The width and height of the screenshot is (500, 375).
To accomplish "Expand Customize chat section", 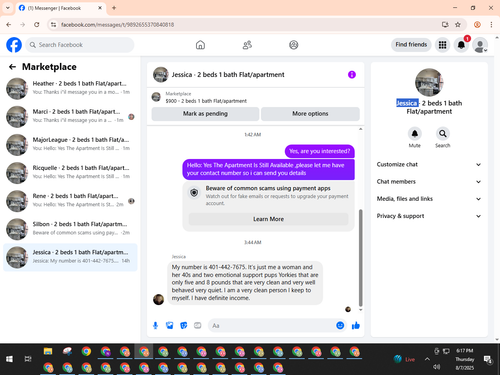I will (429, 165).
